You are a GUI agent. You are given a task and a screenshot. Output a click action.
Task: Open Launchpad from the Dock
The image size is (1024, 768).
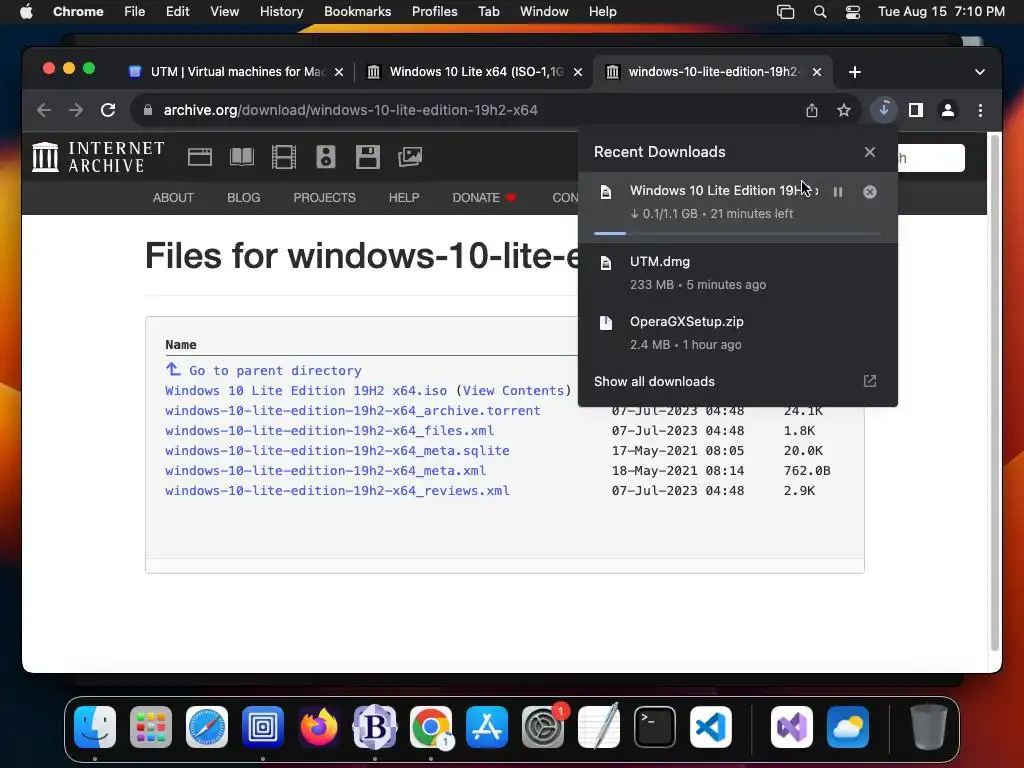[x=151, y=727]
